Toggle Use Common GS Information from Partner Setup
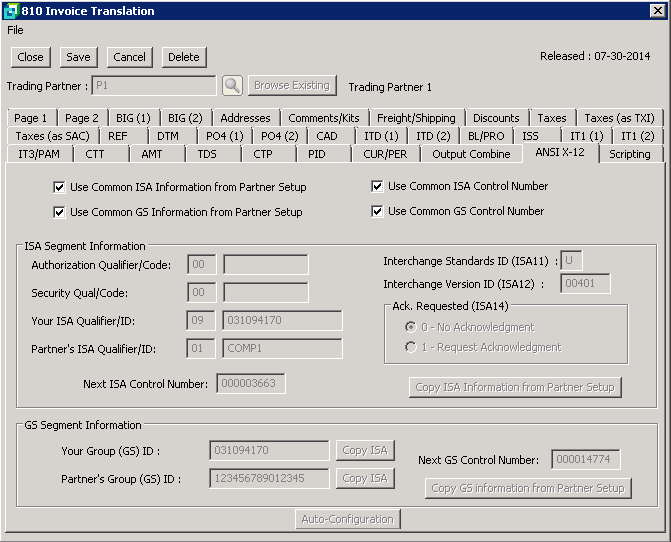 coord(59,212)
